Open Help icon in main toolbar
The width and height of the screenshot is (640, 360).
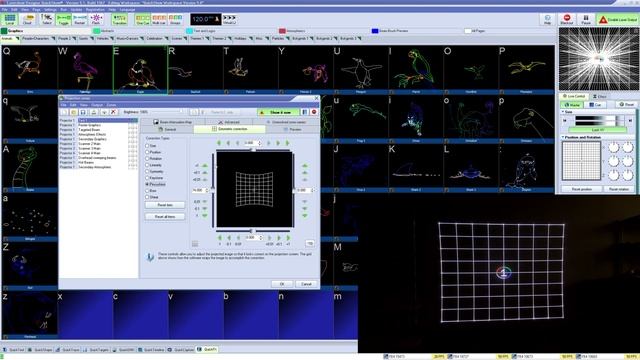tap(547, 19)
